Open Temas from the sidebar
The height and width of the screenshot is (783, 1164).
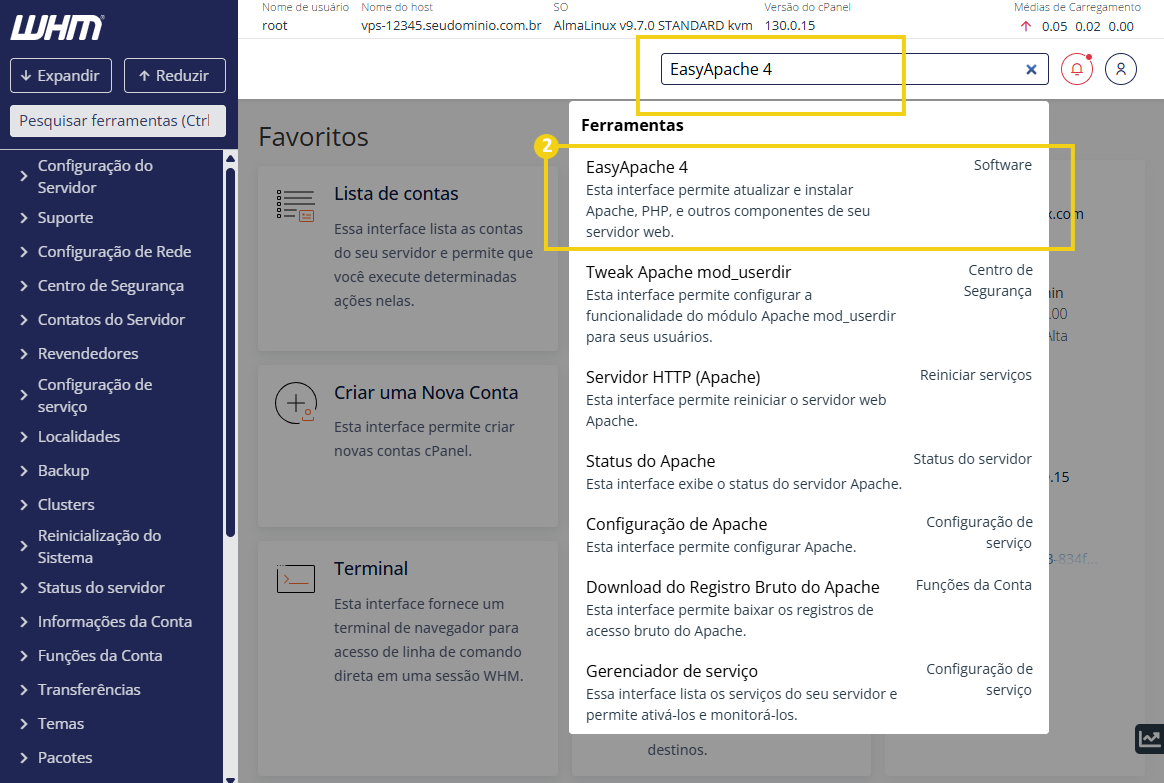60,723
